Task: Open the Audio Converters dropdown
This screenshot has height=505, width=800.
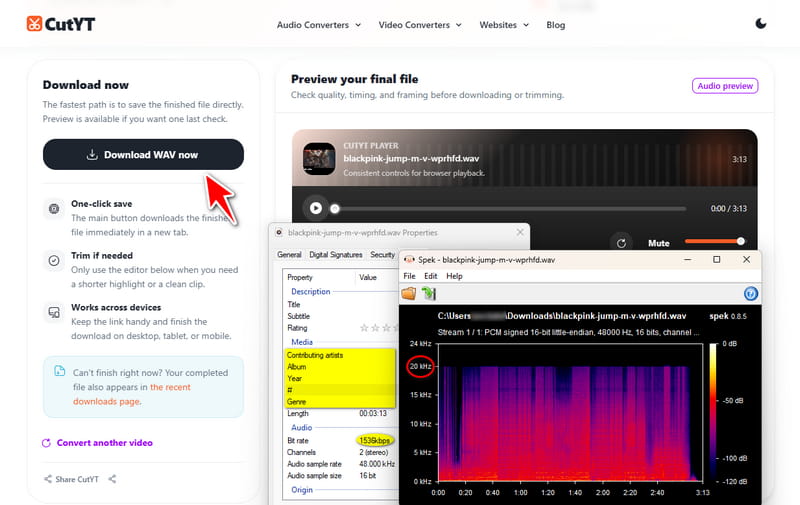Action: (319, 25)
